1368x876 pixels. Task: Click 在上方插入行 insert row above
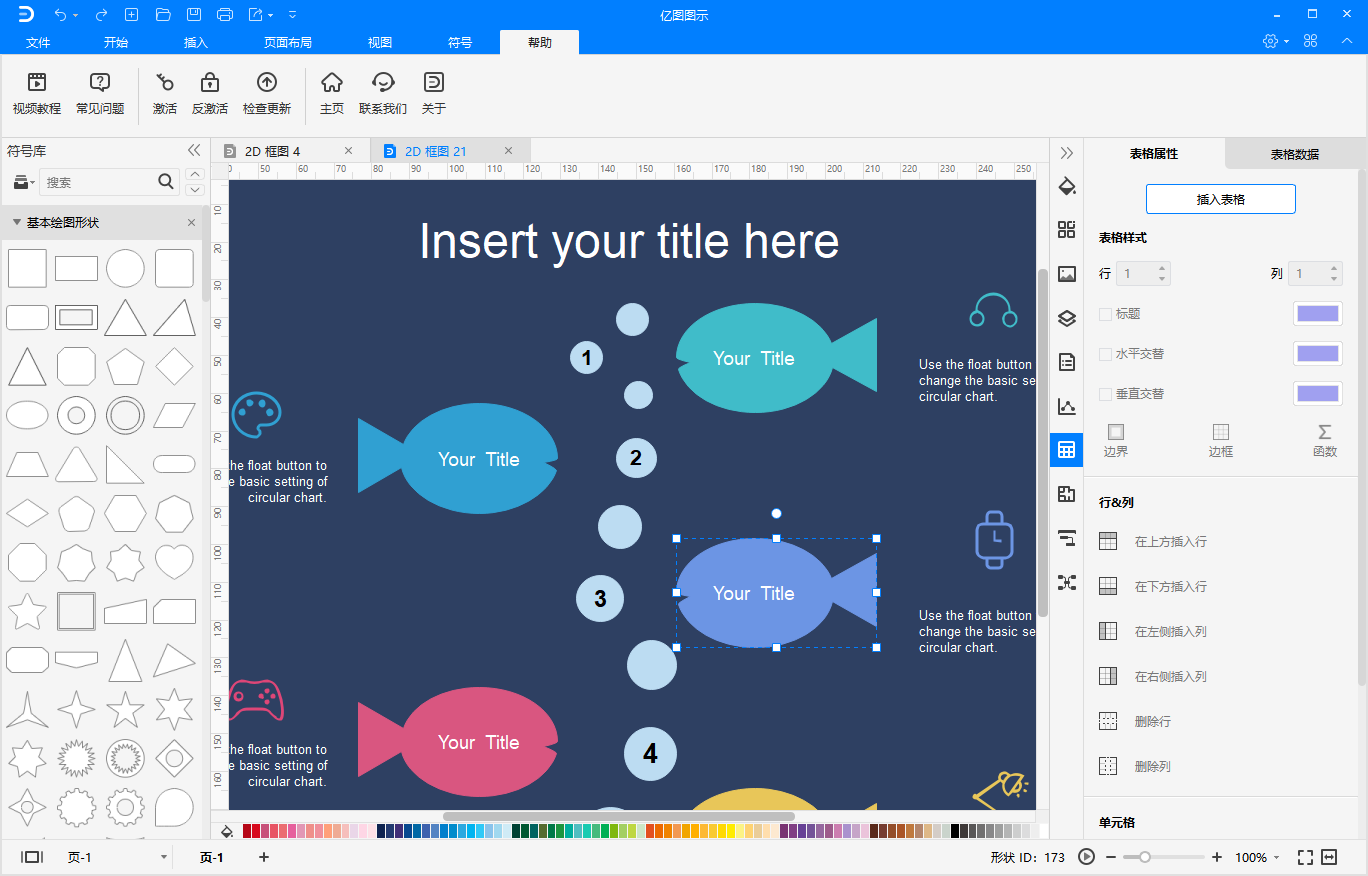[x=1170, y=541]
